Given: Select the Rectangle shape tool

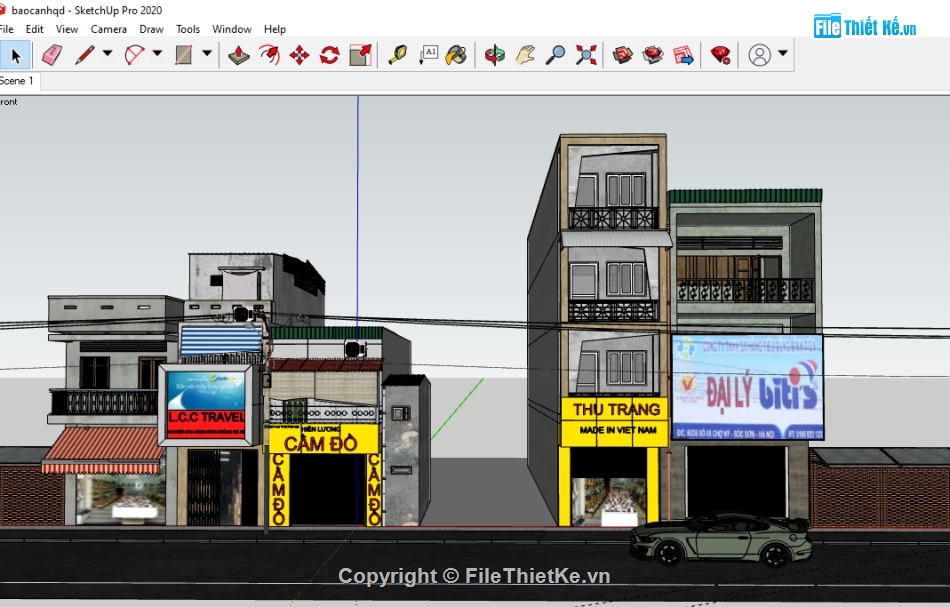Looking at the screenshot, I should pos(184,55).
